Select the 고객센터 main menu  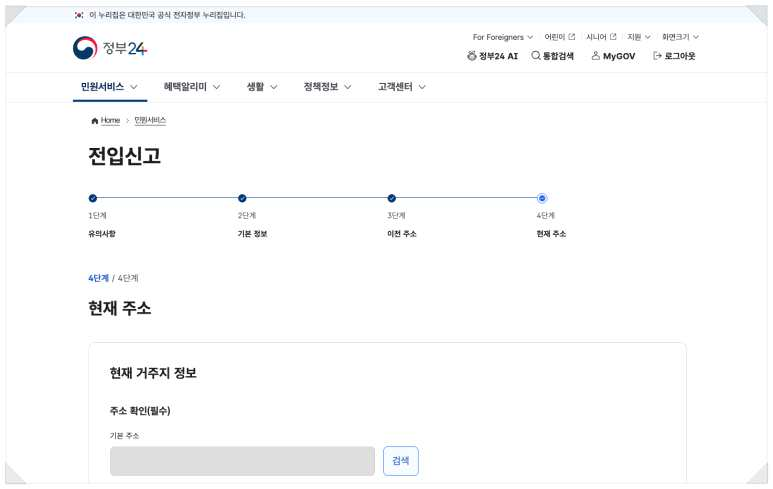click(x=395, y=87)
